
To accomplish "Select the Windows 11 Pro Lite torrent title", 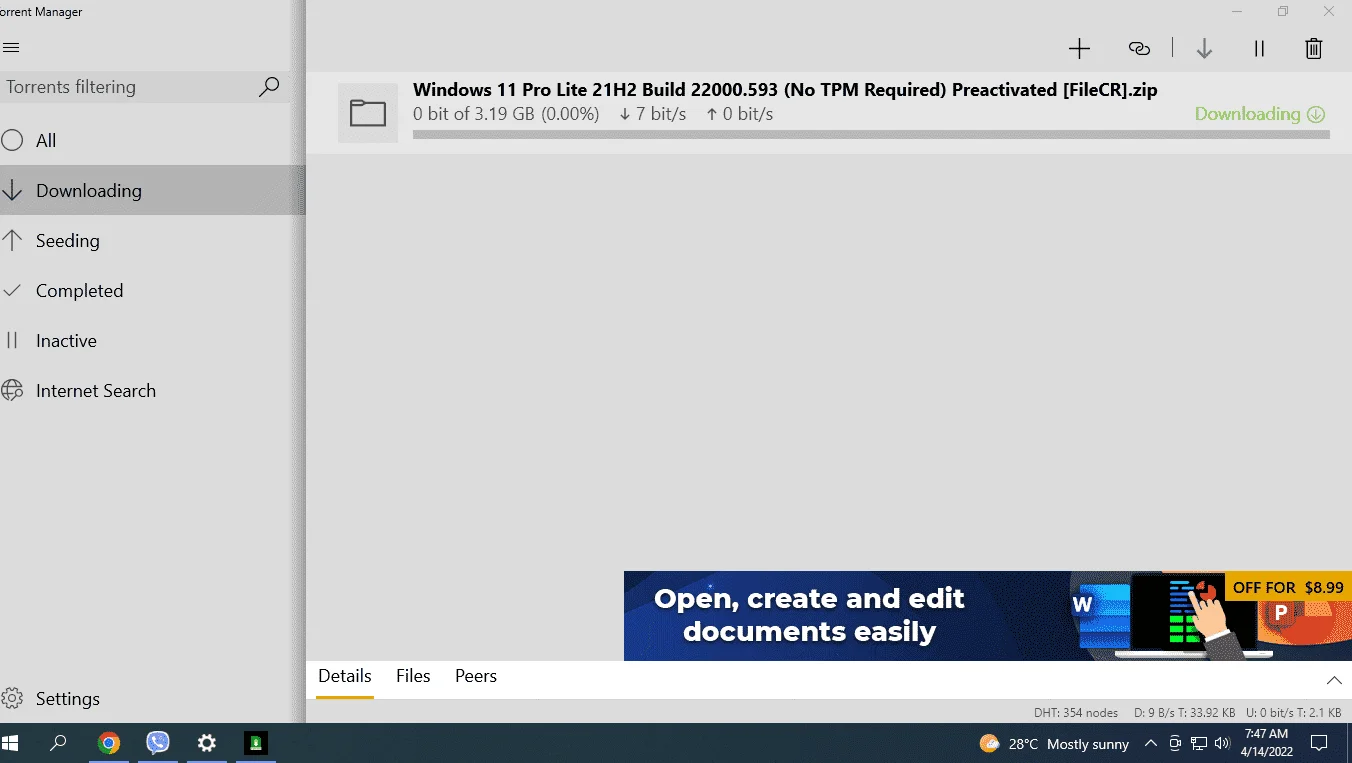I will click(785, 90).
